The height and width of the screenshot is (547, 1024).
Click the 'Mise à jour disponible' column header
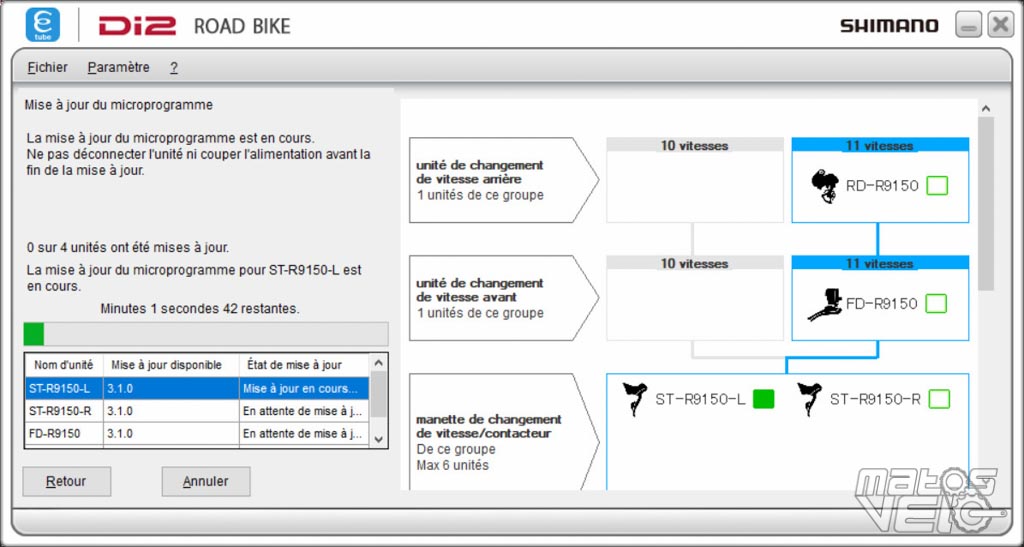tap(171, 366)
